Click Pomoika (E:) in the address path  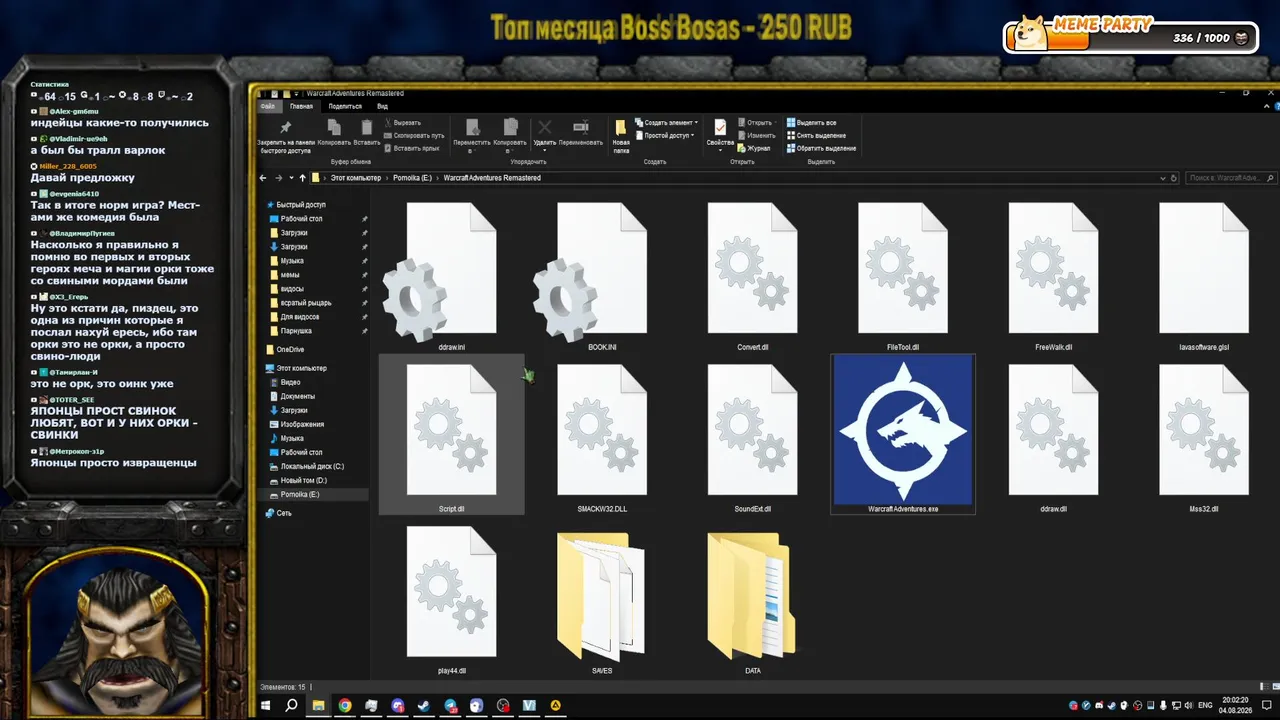pos(412,178)
